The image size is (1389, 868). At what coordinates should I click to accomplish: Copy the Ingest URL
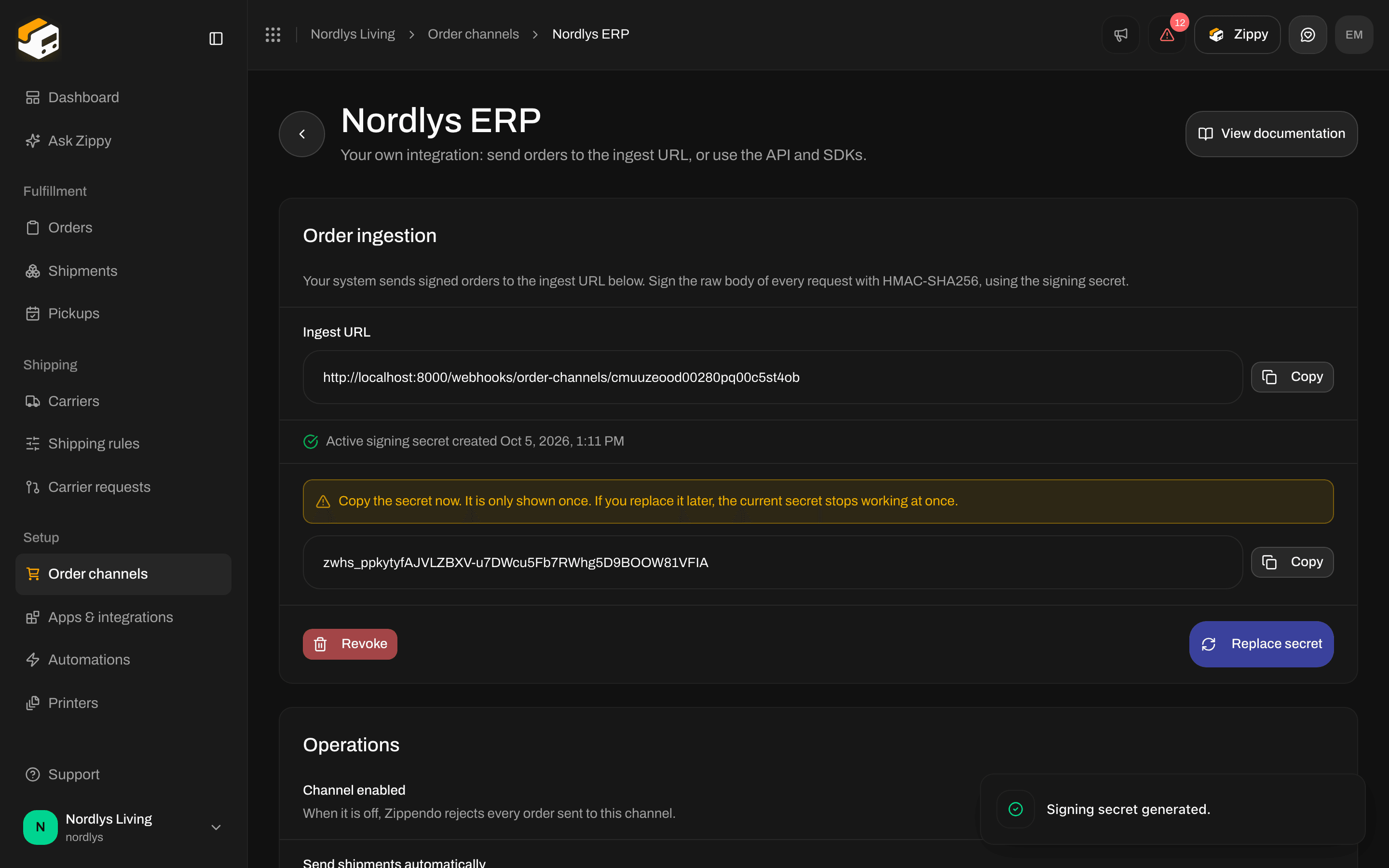[x=1292, y=377]
